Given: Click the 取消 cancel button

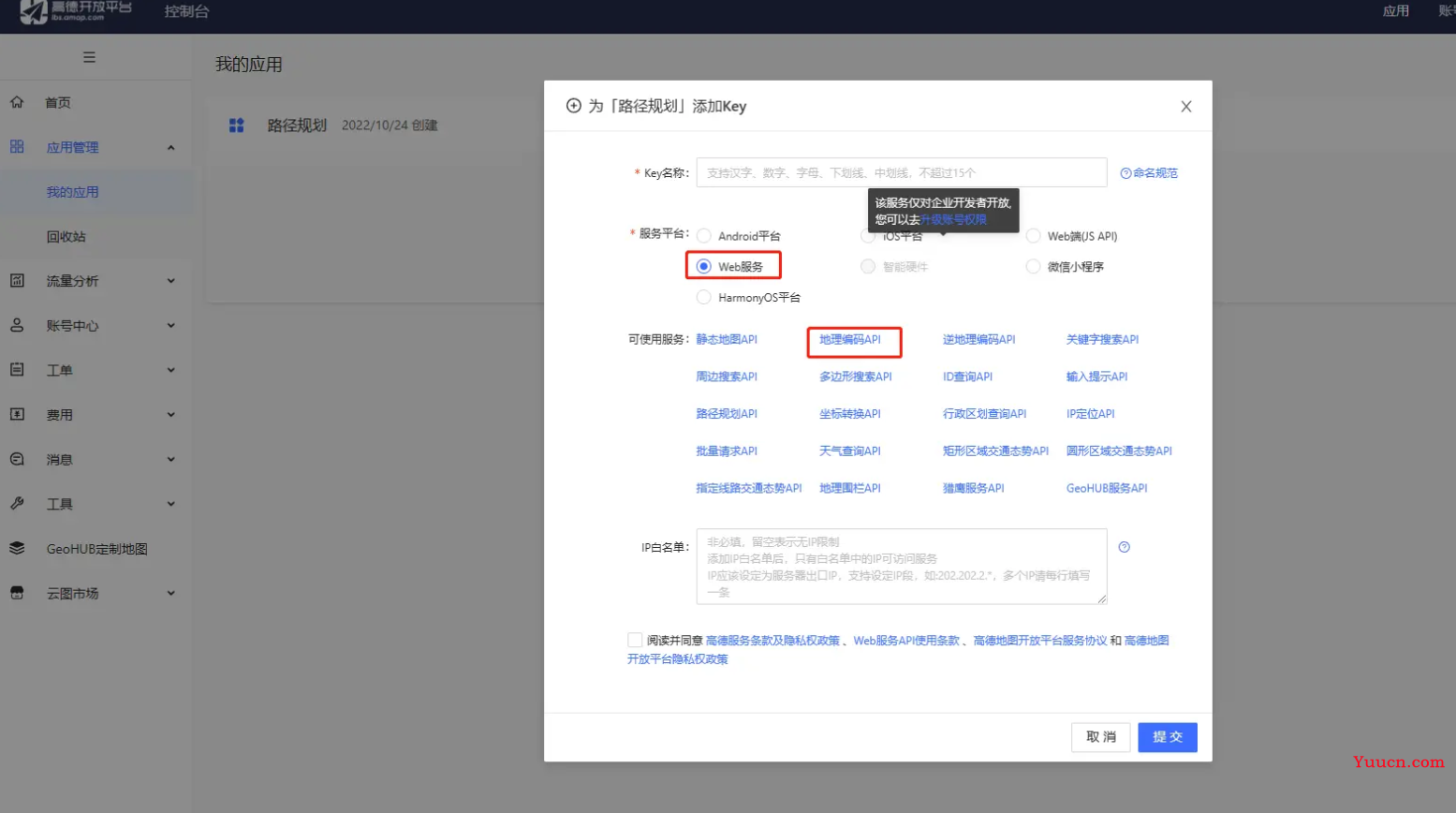Looking at the screenshot, I should pyautogui.click(x=1101, y=737).
